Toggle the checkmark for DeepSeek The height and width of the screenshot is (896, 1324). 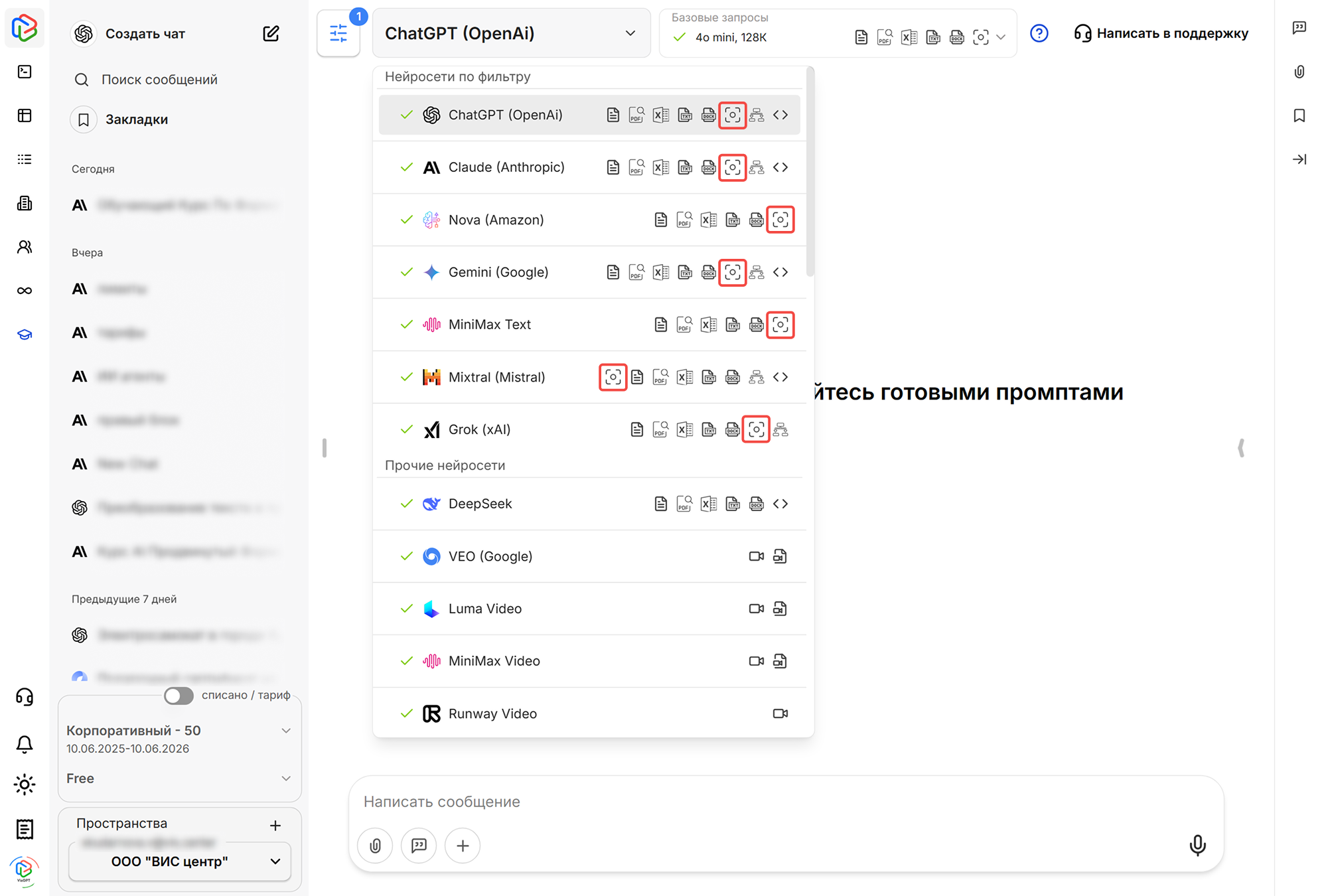(407, 504)
